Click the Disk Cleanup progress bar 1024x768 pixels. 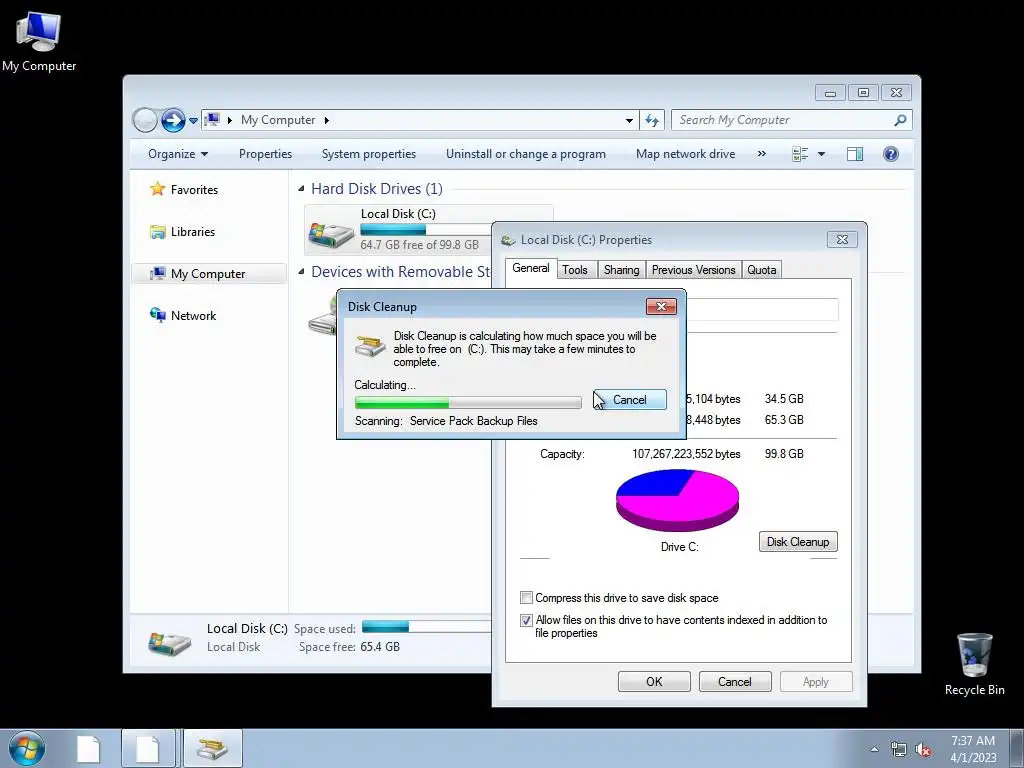coord(468,402)
